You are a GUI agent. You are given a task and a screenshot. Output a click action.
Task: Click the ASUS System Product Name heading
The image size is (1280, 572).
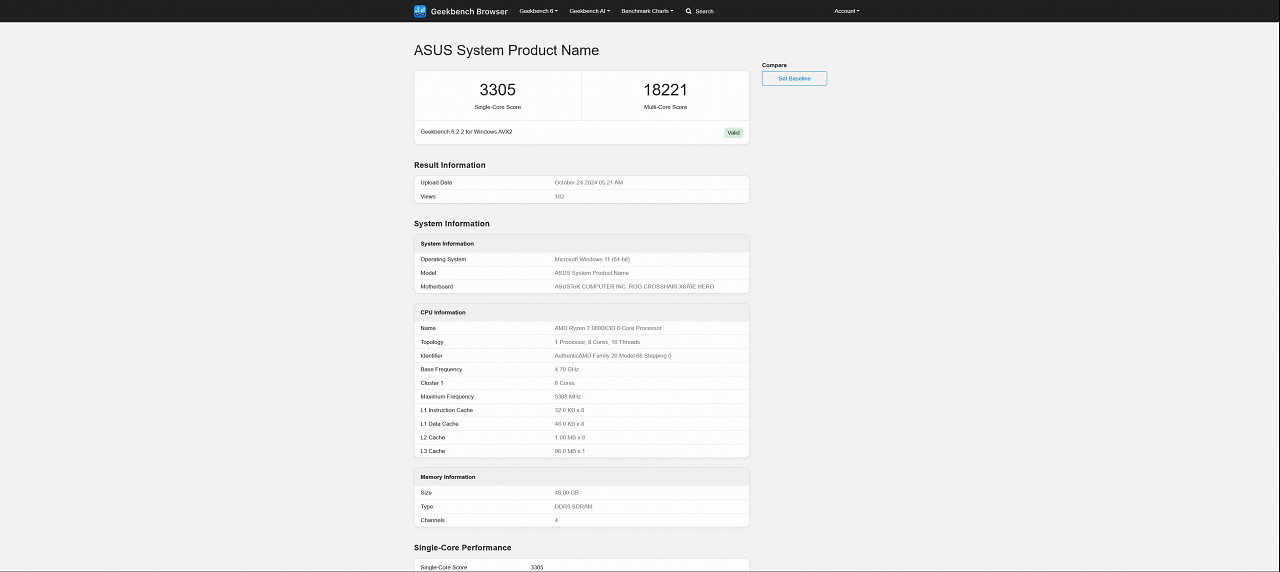coord(506,50)
